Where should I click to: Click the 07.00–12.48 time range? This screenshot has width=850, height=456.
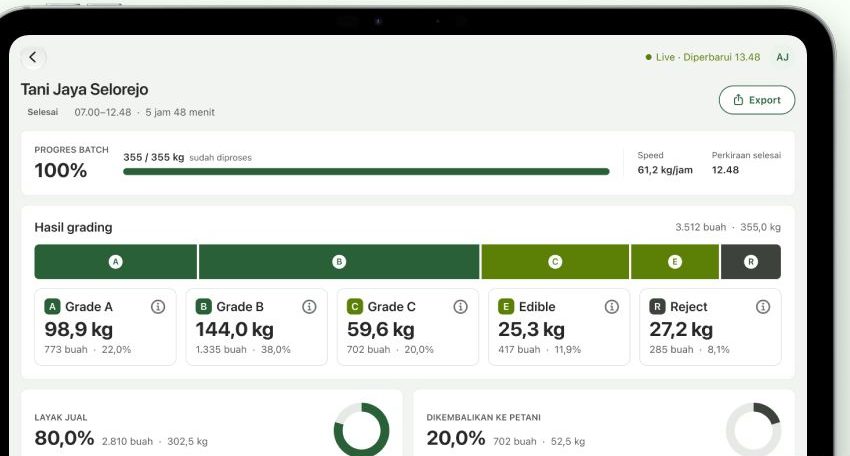(x=103, y=112)
